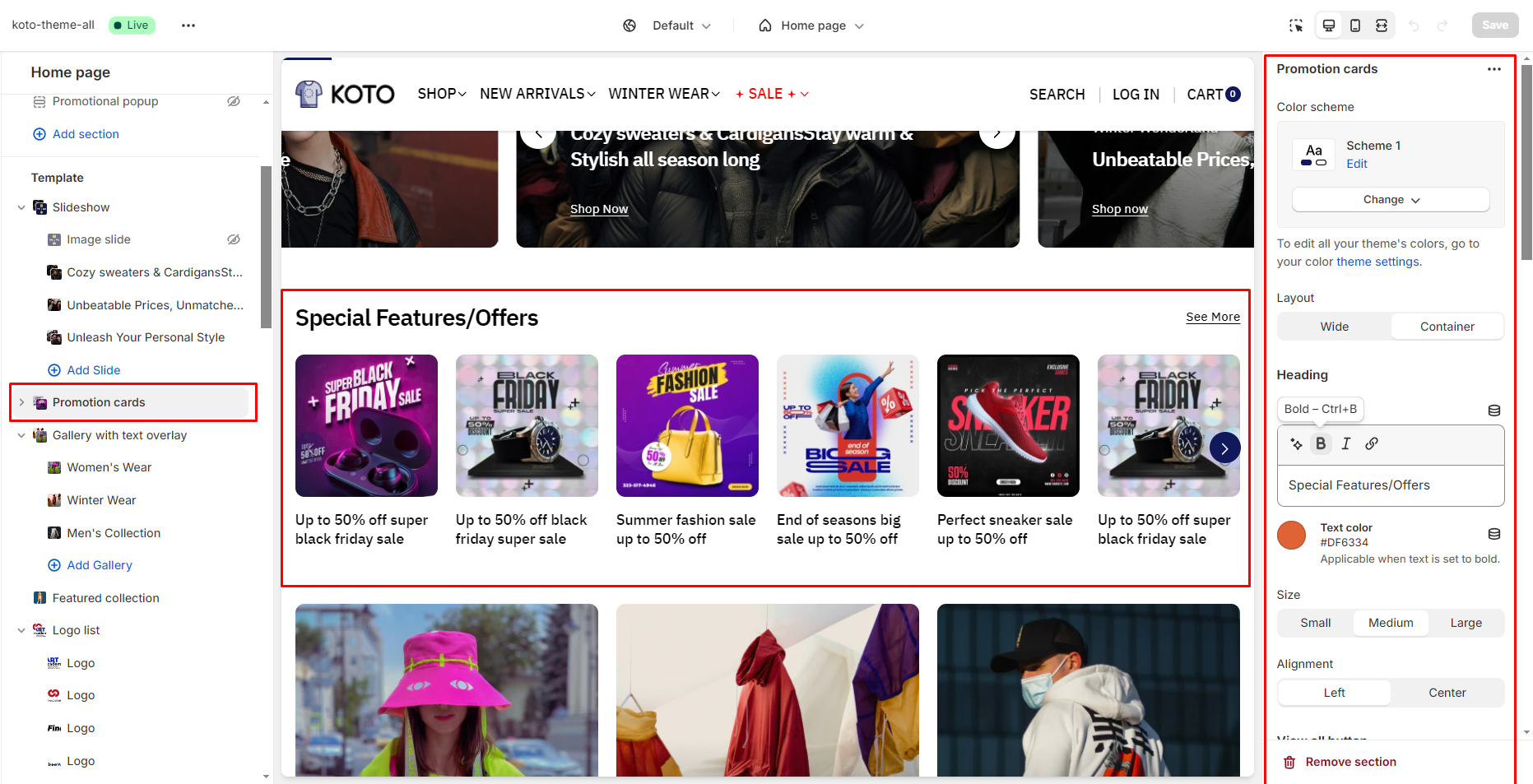Image resolution: width=1533 pixels, height=784 pixels.
Task: Click the insert link icon in heading editor
Action: (1372, 443)
